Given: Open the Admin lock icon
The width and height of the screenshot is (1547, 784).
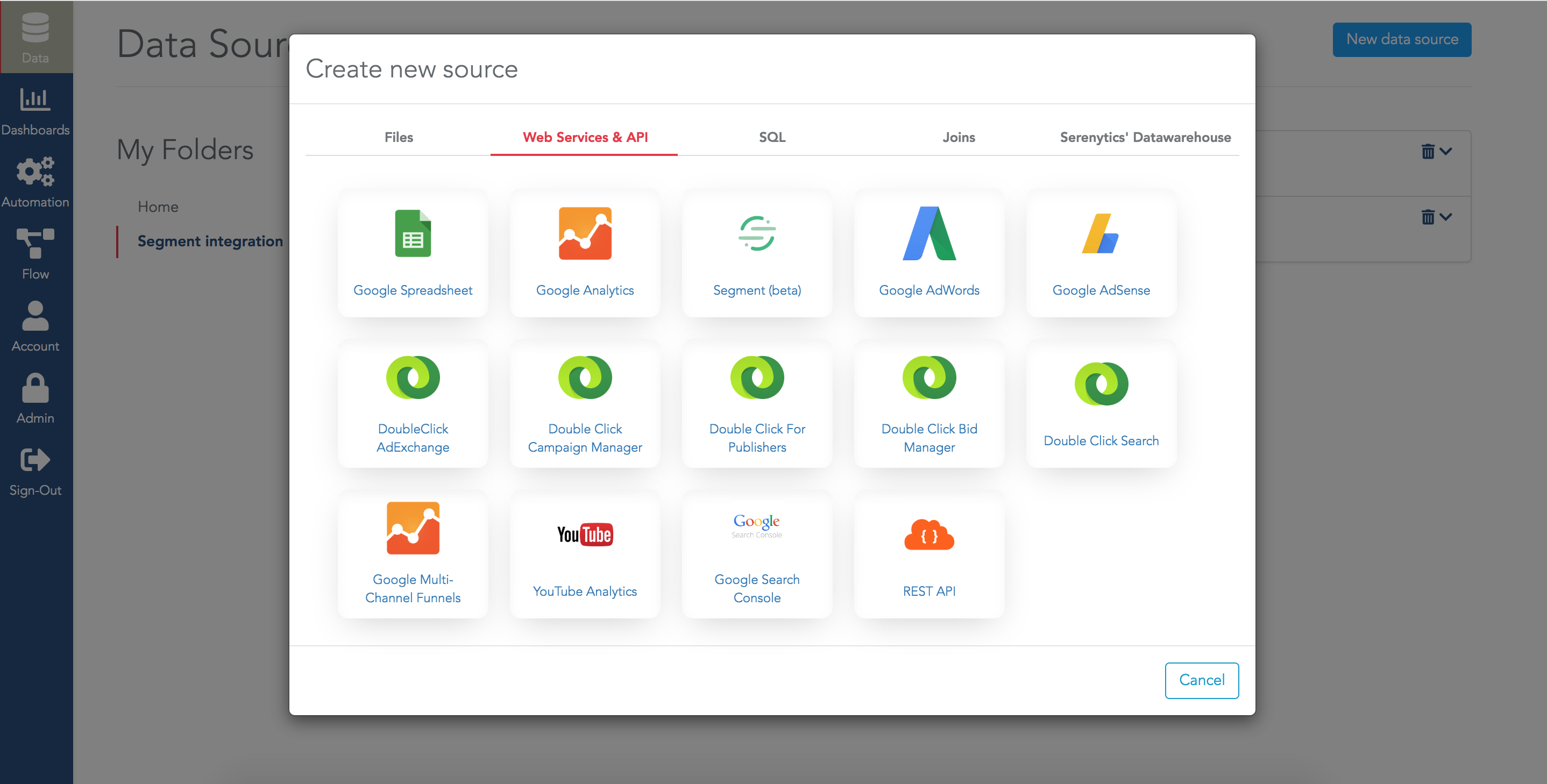Looking at the screenshot, I should [x=36, y=388].
